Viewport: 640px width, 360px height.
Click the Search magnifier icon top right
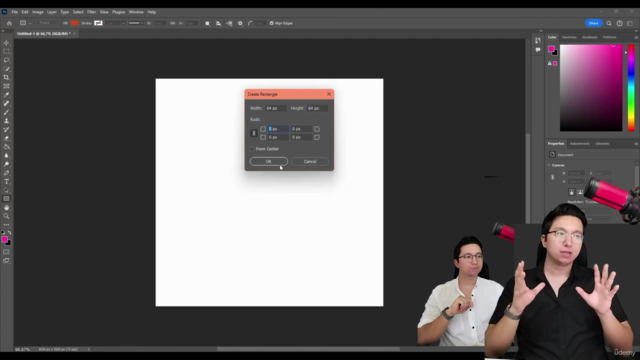tap(609, 23)
